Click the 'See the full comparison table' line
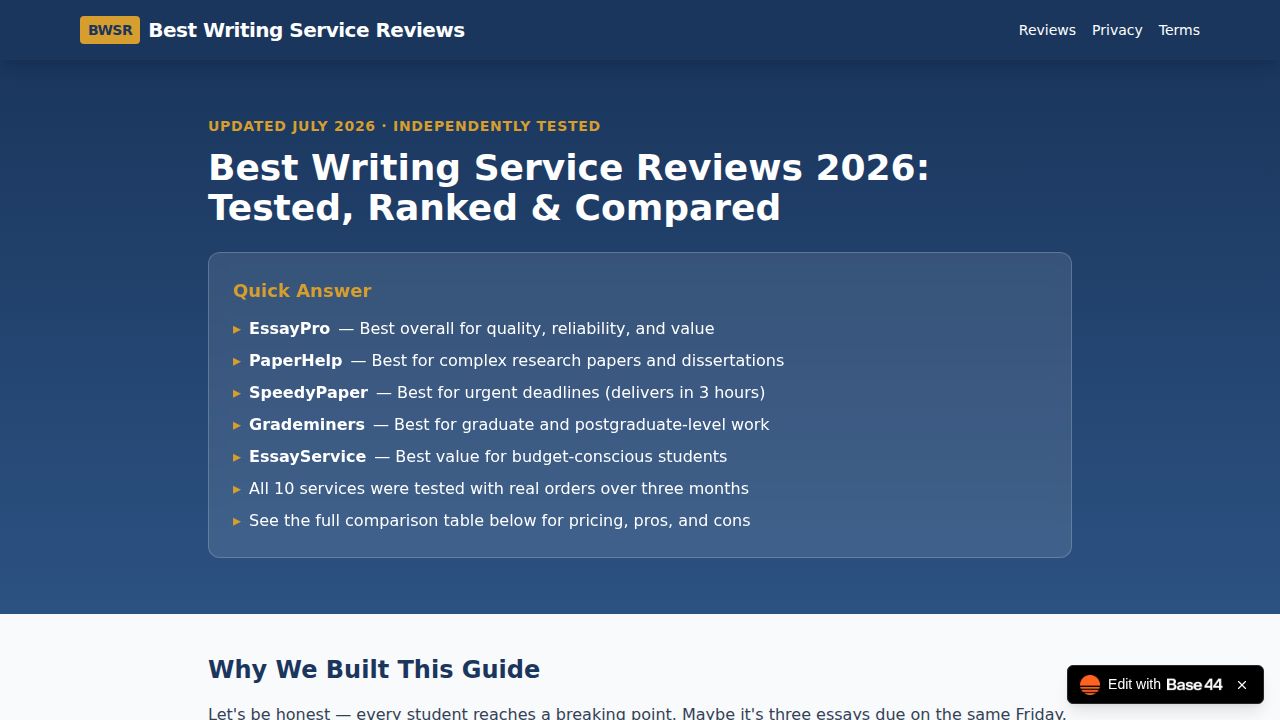This screenshot has height=720, width=1280. [500, 520]
